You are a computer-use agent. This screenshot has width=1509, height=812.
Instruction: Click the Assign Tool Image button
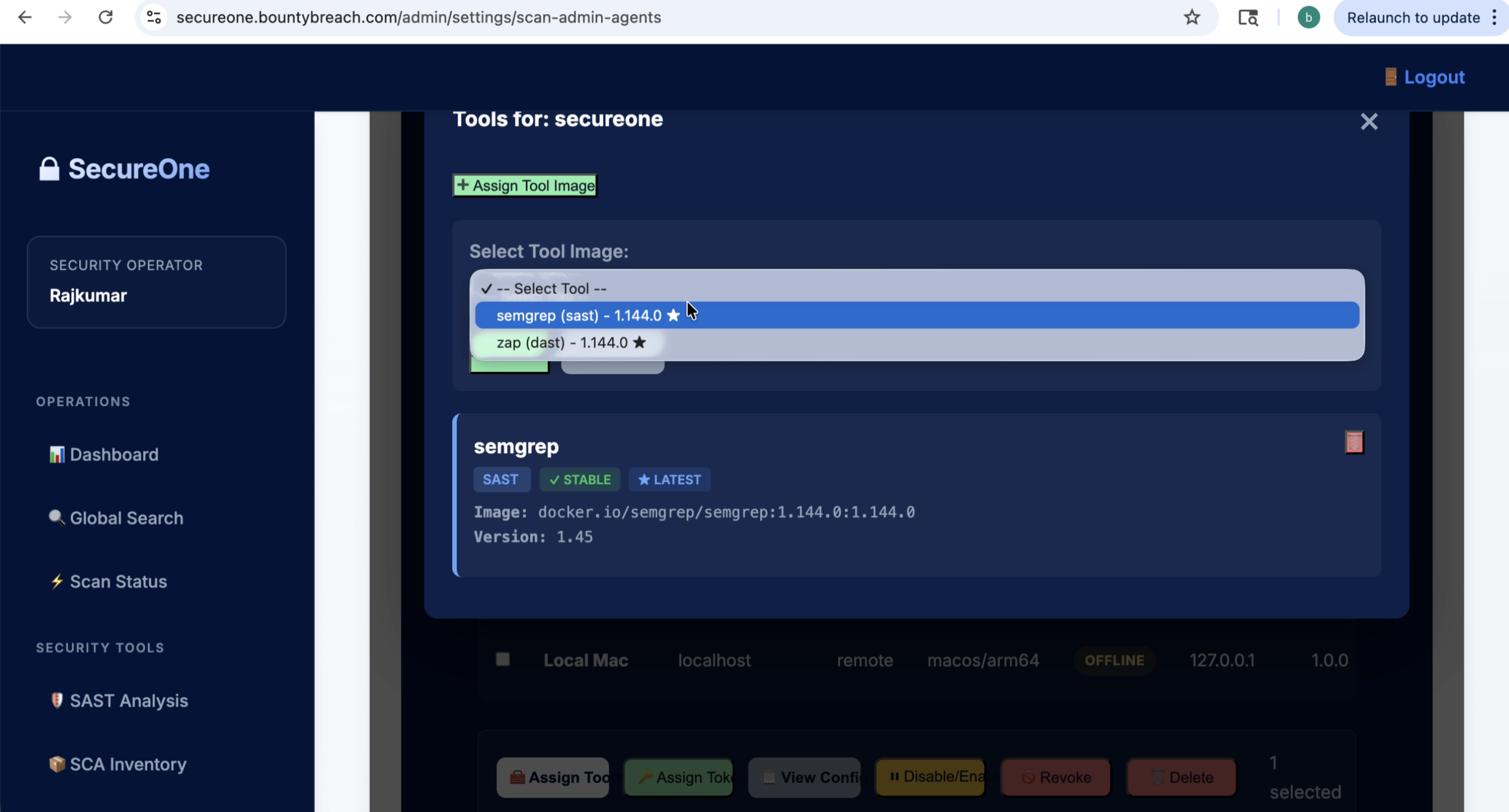pyautogui.click(x=525, y=185)
